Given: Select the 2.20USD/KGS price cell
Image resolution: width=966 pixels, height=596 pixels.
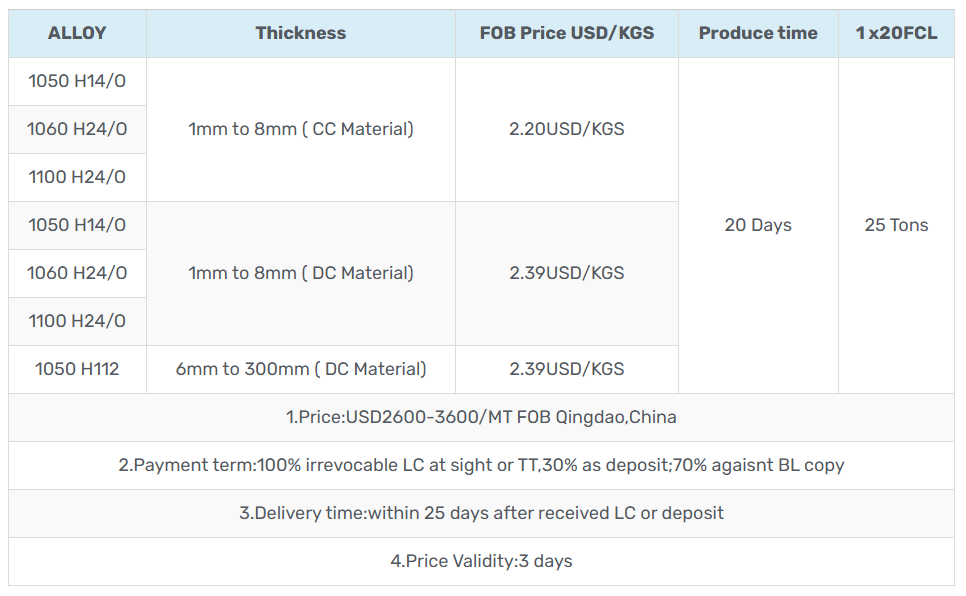Looking at the screenshot, I should [x=566, y=129].
